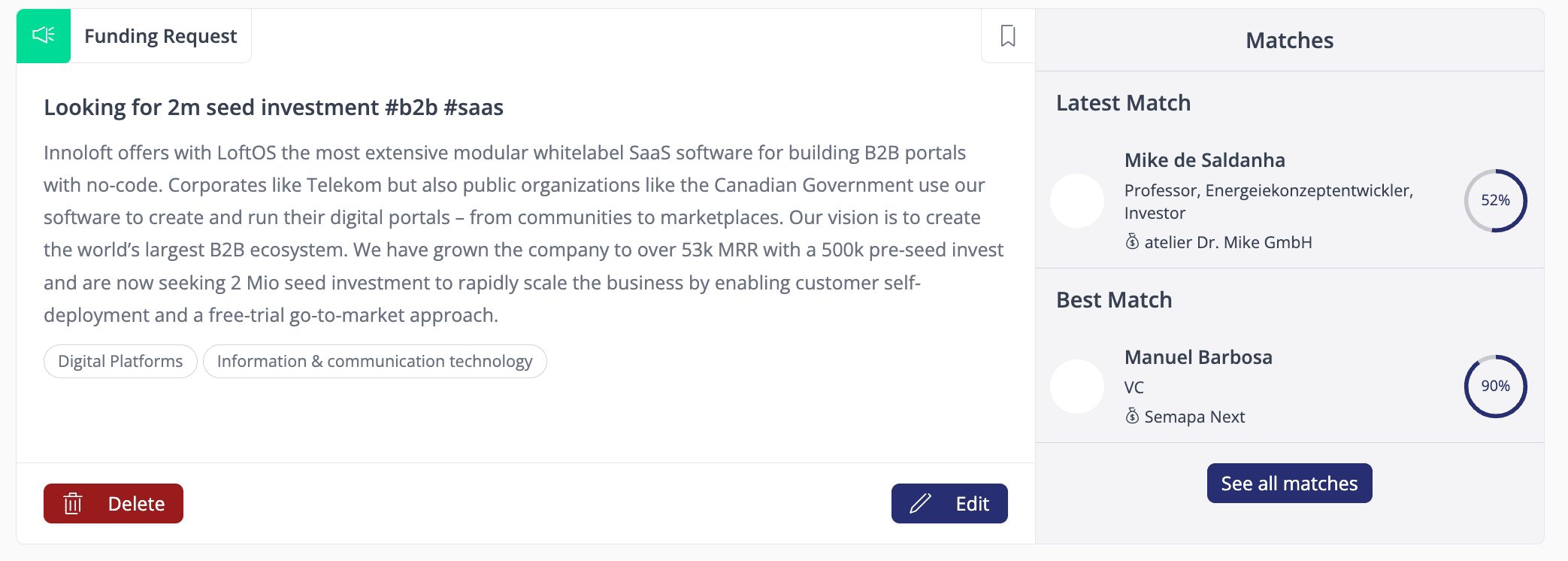Viewport: 1568px width, 561px height.
Task: Click money bag icon beside atelier Dr. Mike GmbH
Action: click(x=1132, y=242)
